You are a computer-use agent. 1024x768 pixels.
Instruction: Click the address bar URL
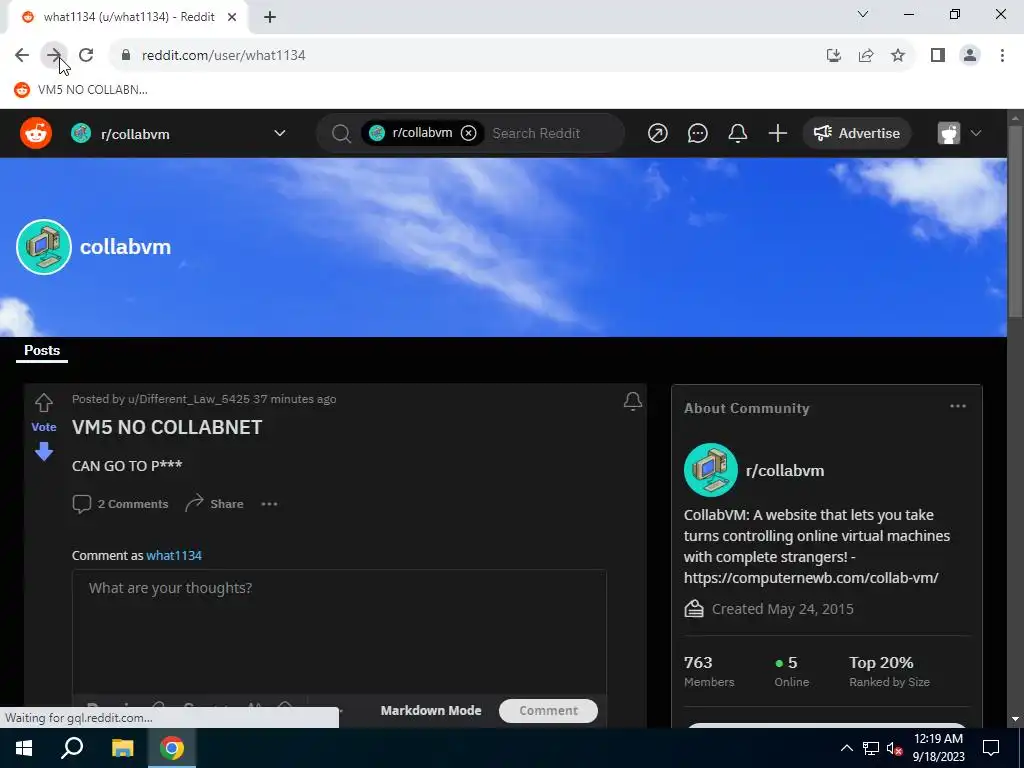click(x=223, y=55)
